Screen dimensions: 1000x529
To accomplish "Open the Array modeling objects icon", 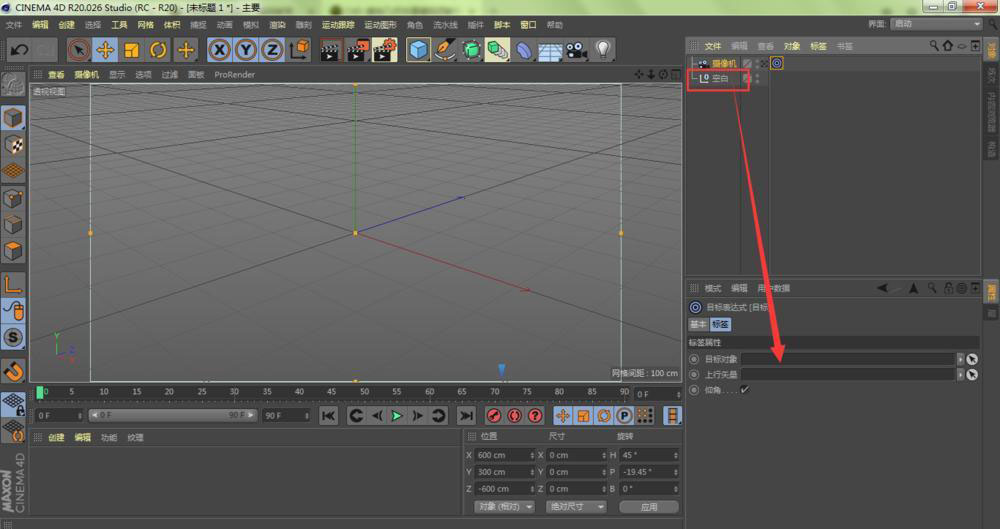I will (x=497, y=50).
